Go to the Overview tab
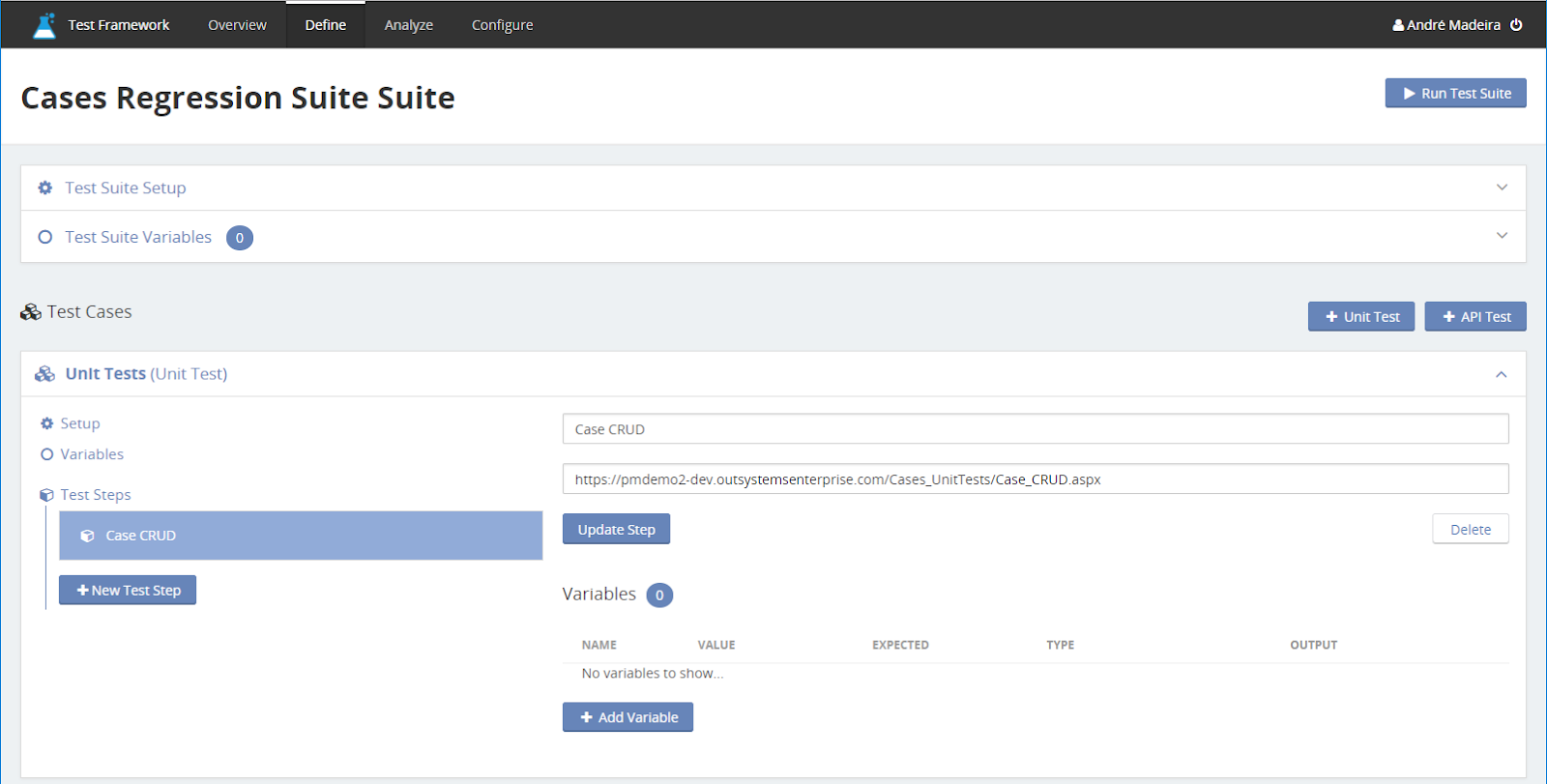The image size is (1547, 784). (237, 25)
